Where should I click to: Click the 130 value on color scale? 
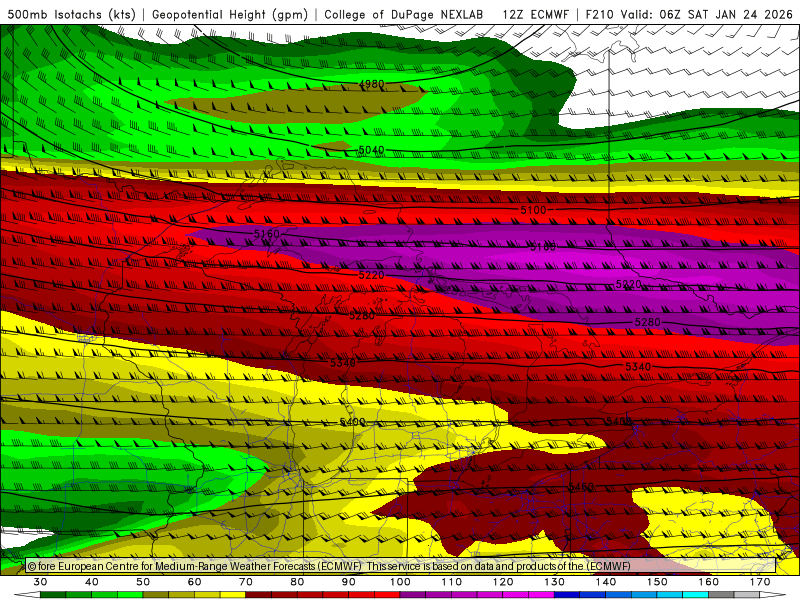point(555,582)
